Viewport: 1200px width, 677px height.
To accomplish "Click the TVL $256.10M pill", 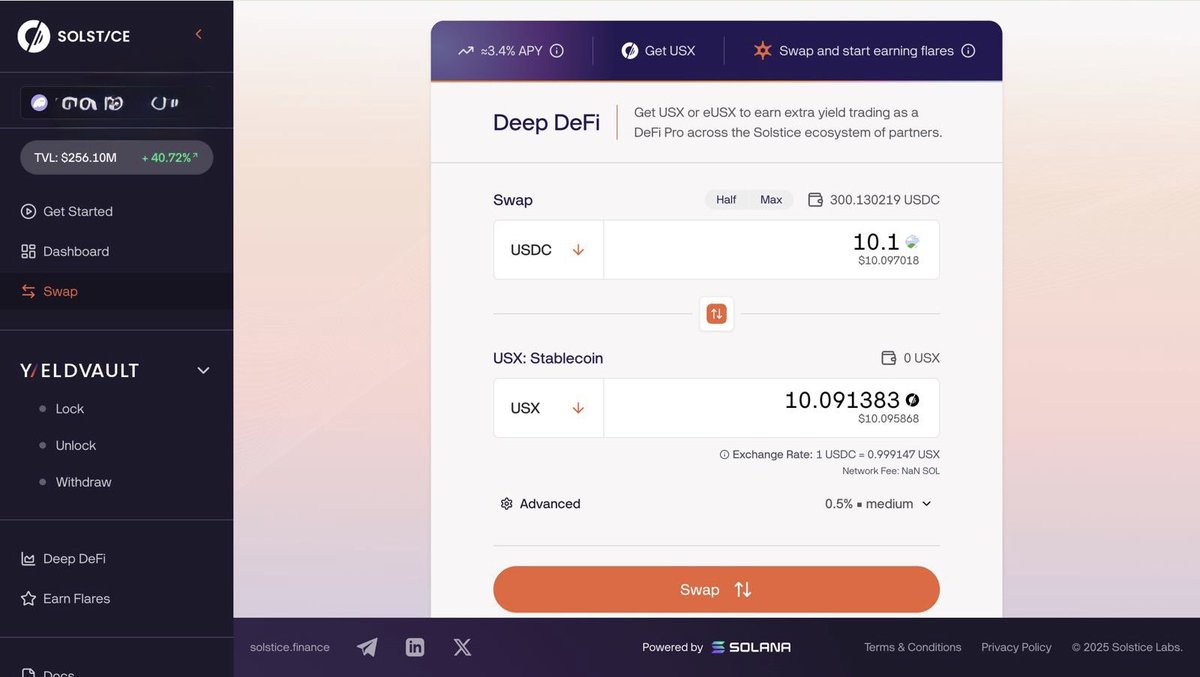I will click(x=117, y=157).
